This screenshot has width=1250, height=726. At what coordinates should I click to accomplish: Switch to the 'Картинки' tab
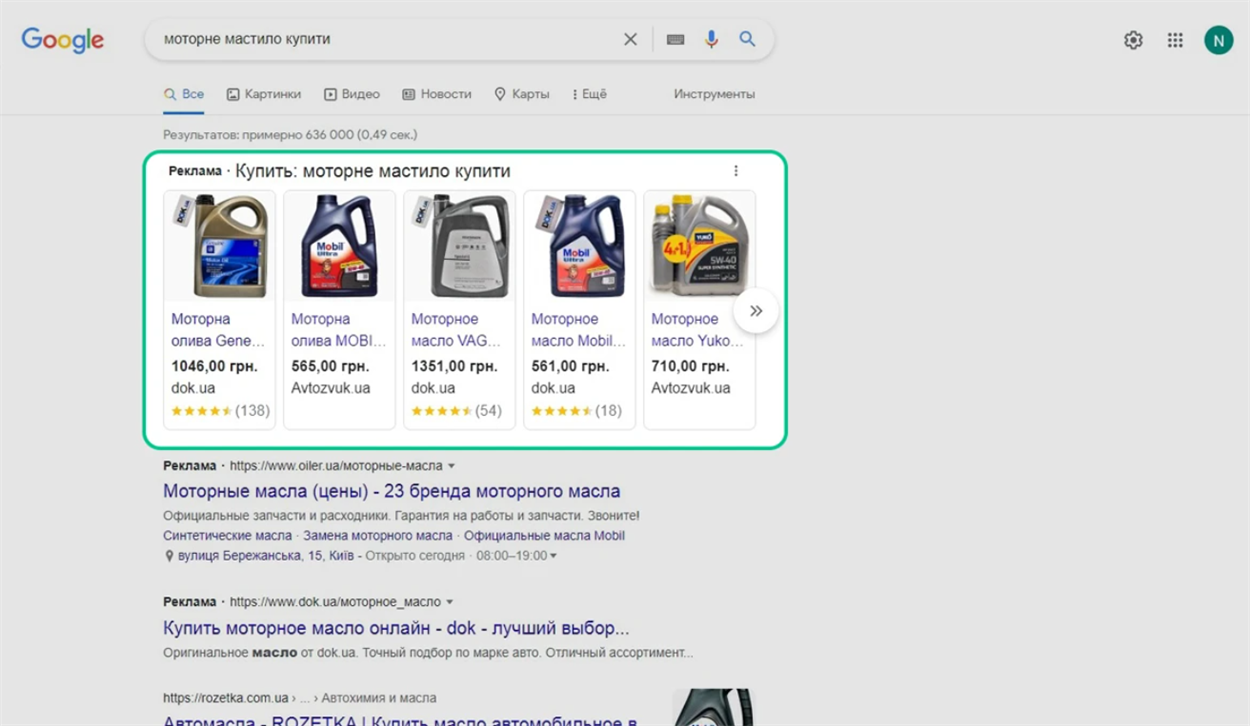263,94
